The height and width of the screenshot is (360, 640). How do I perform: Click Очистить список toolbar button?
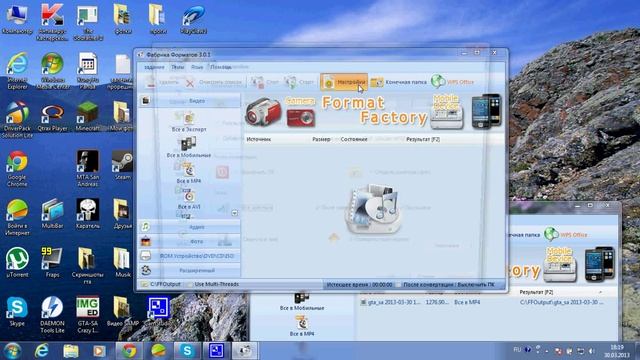point(214,82)
